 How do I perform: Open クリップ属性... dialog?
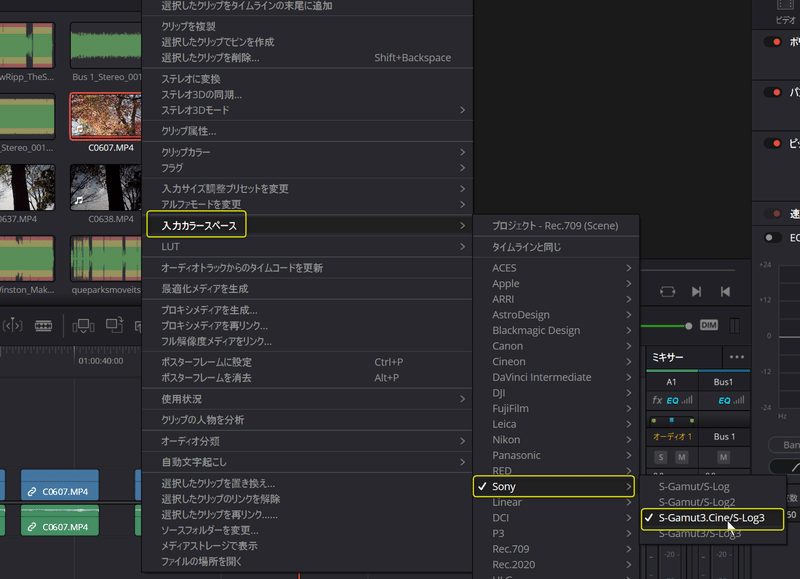coord(308,131)
